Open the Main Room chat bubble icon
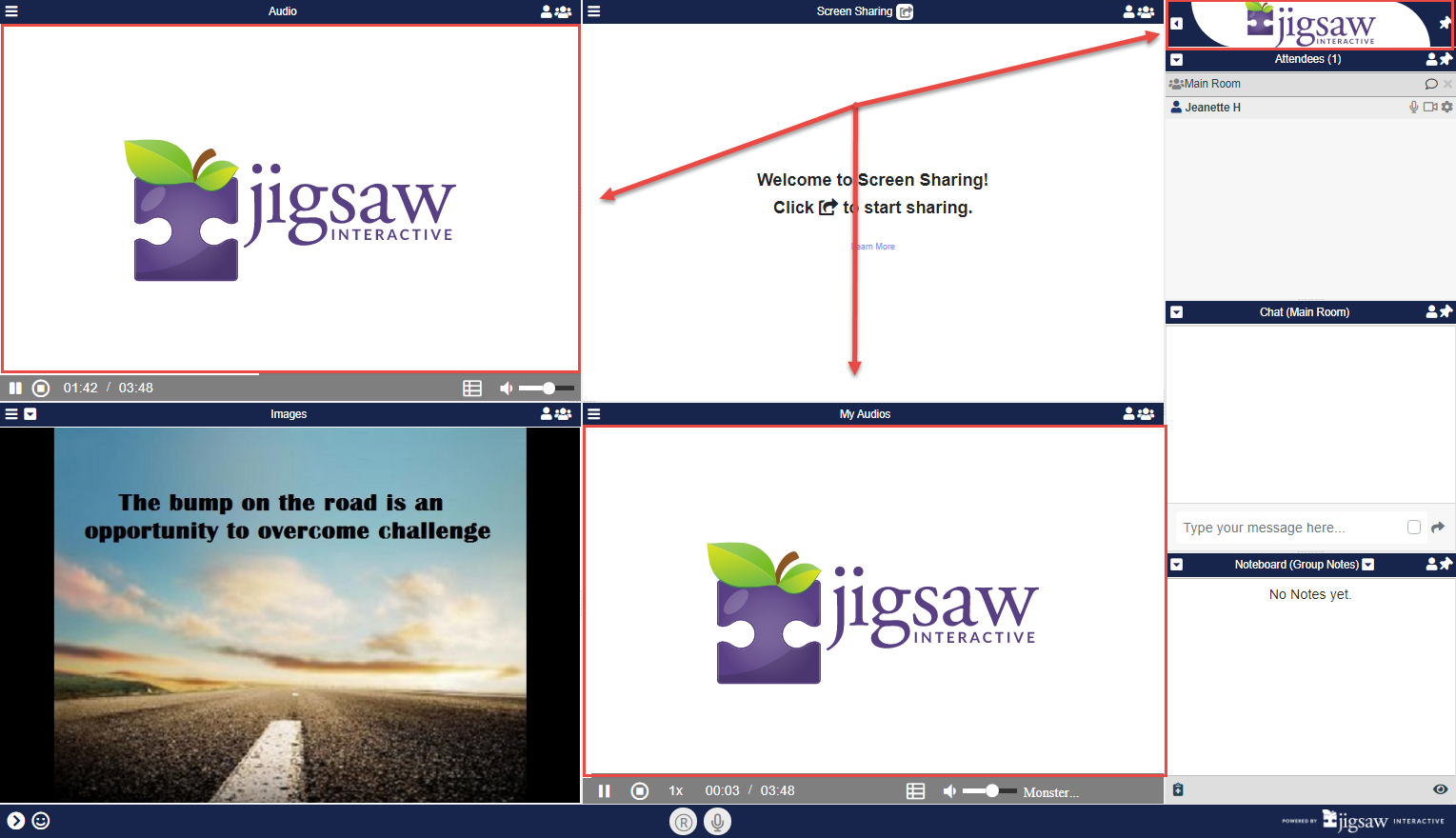This screenshot has height=838, width=1456. coord(1430,84)
